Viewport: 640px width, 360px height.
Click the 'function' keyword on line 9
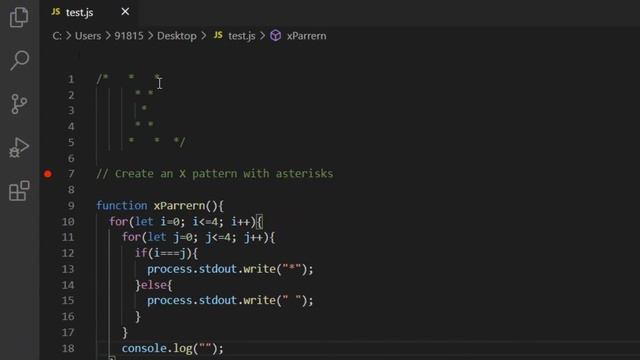click(122, 206)
